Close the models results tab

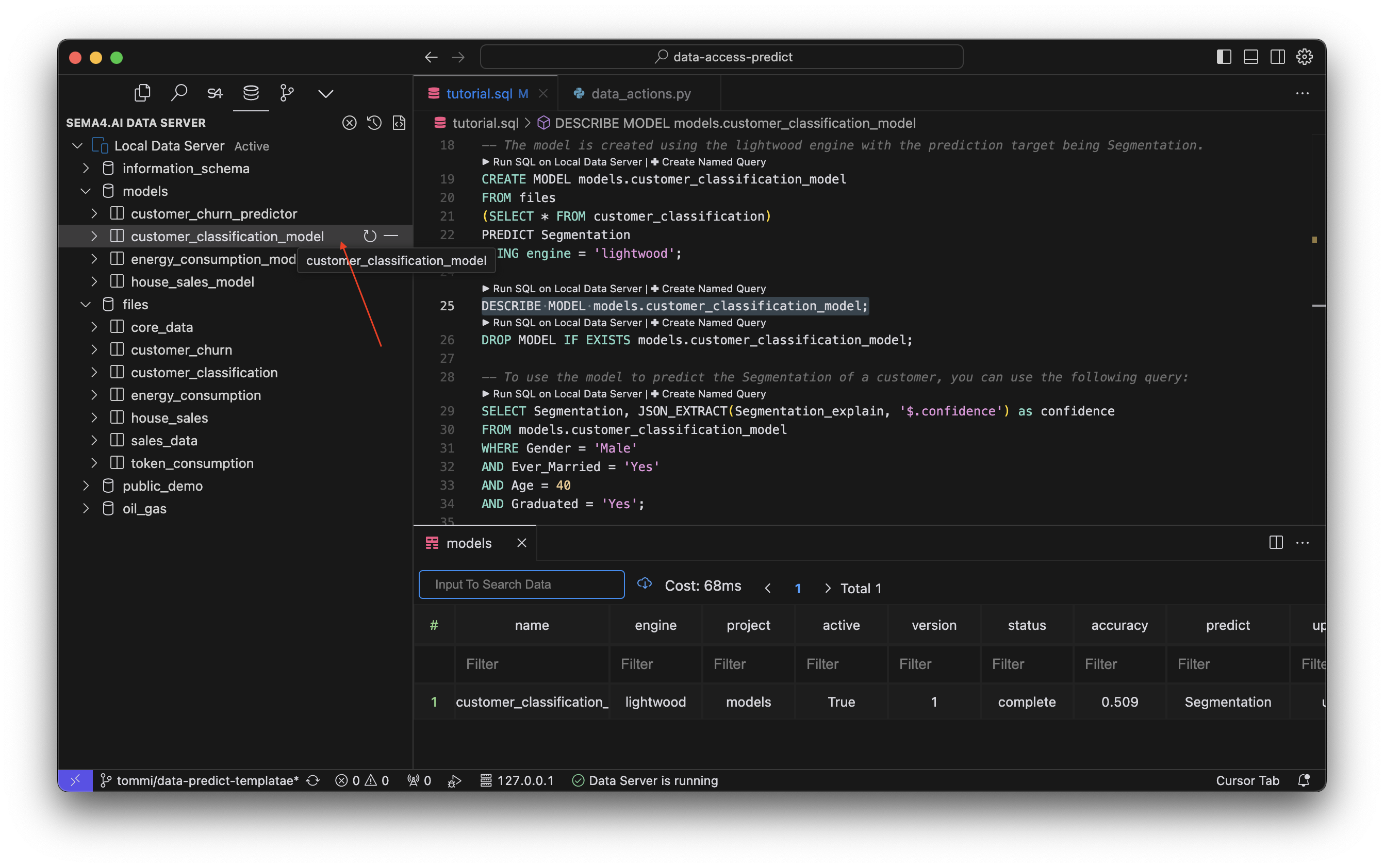pyautogui.click(x=521, y=542)
